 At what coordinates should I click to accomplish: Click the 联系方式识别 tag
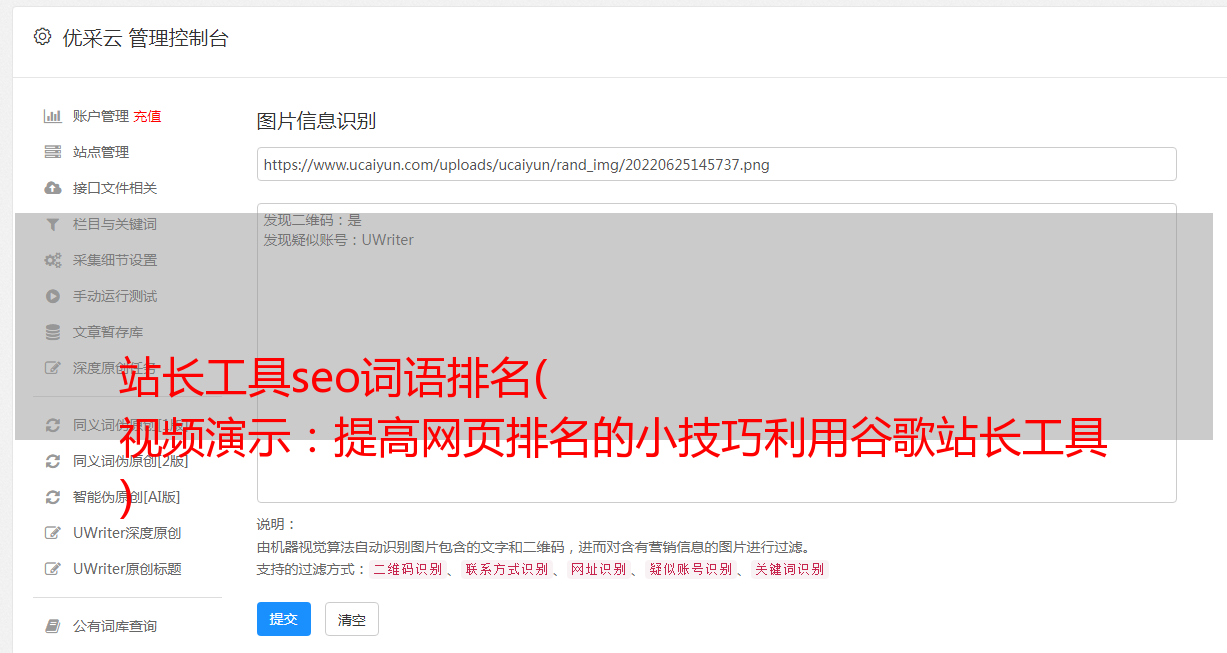(507, 569)
